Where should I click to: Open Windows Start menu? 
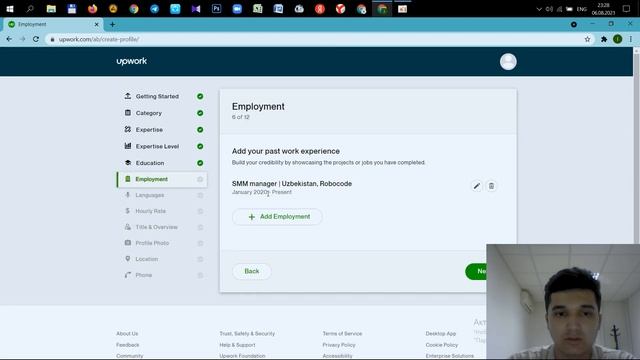point(10,9)
